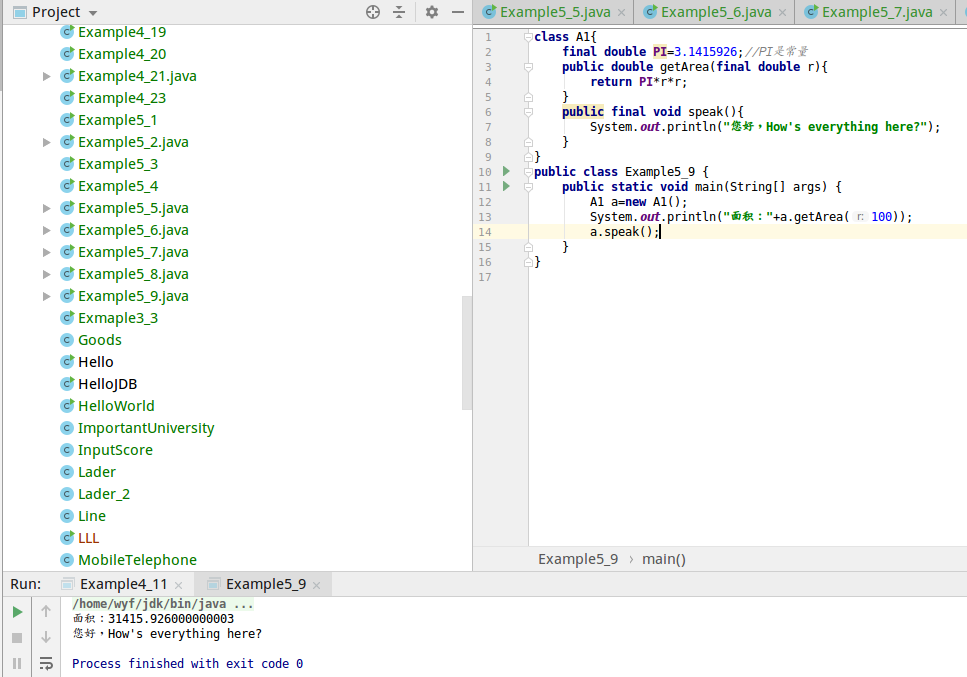Select HelloJDB in project tree
The width and height of the screenshot is (967, 677).
[107, 384]
